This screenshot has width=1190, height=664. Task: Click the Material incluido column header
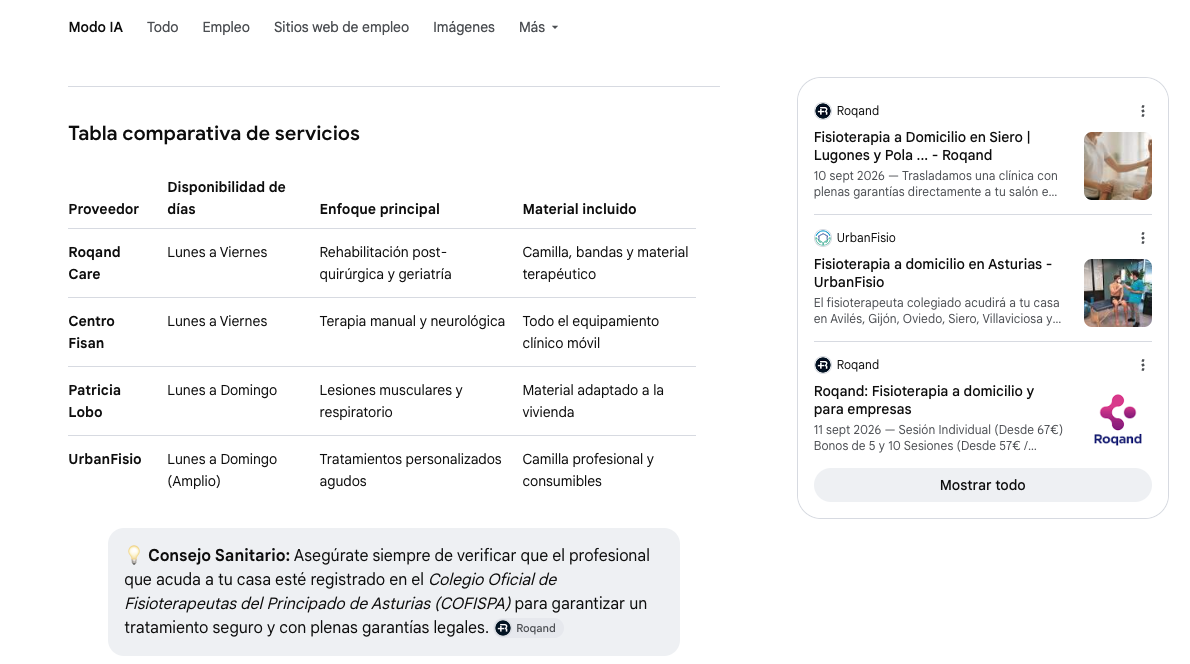coord(579,209)
